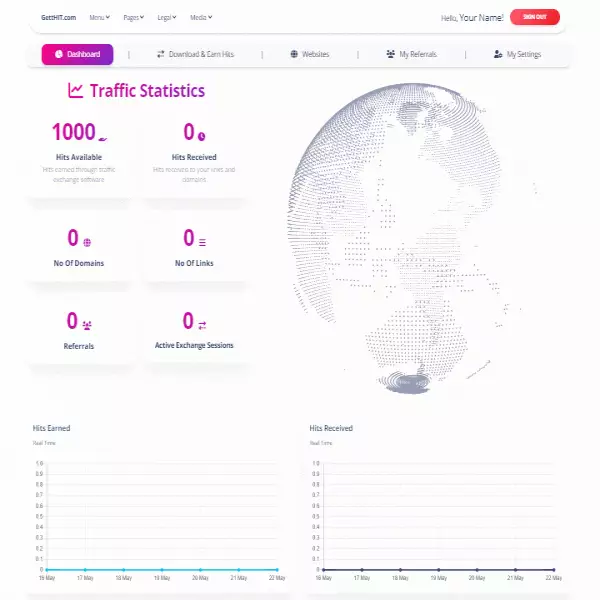Click the Your Name profile link

pyautogui.click(x=481, y=17)
